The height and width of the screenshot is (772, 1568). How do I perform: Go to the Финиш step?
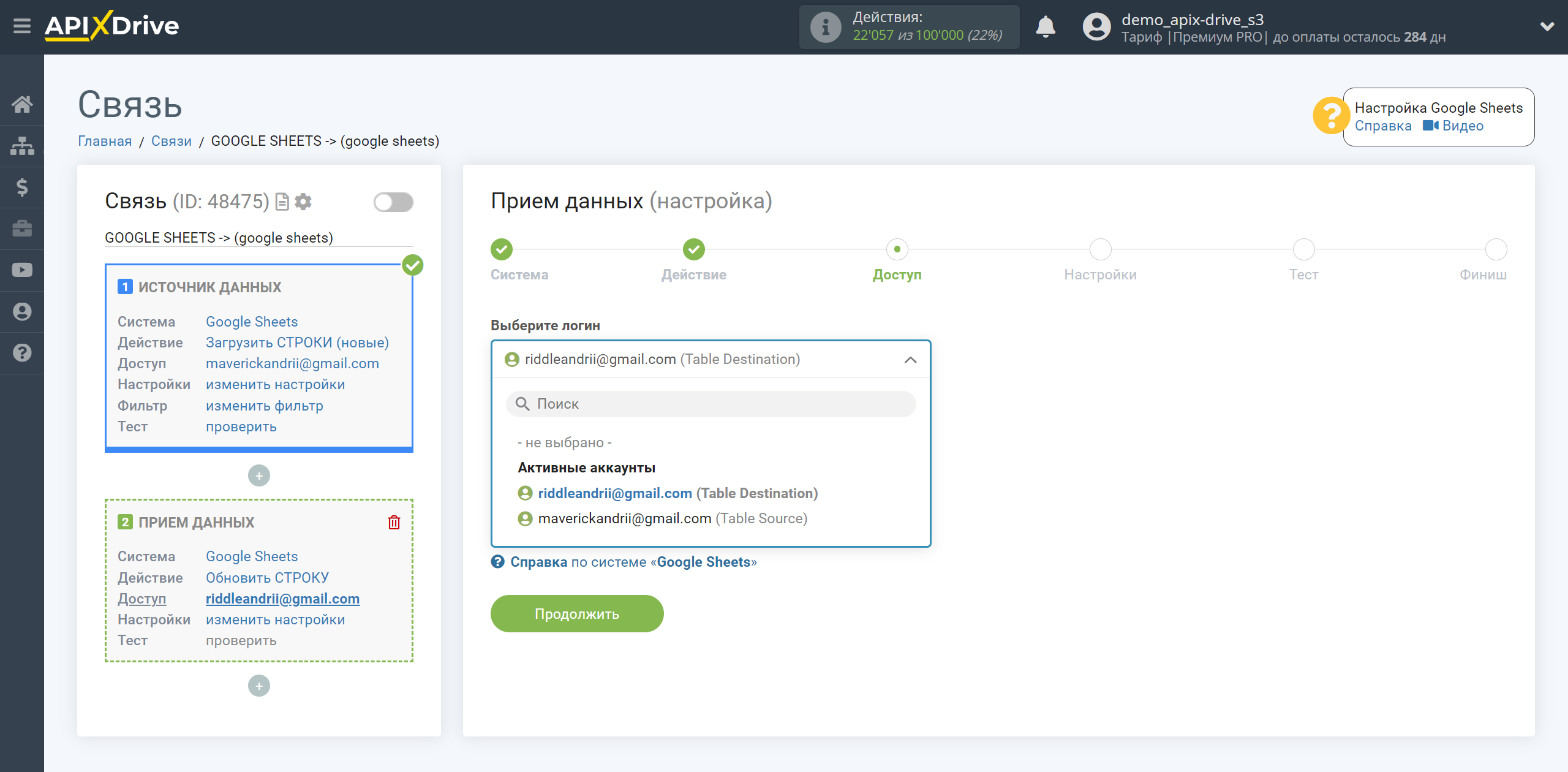click(1496, 249)
